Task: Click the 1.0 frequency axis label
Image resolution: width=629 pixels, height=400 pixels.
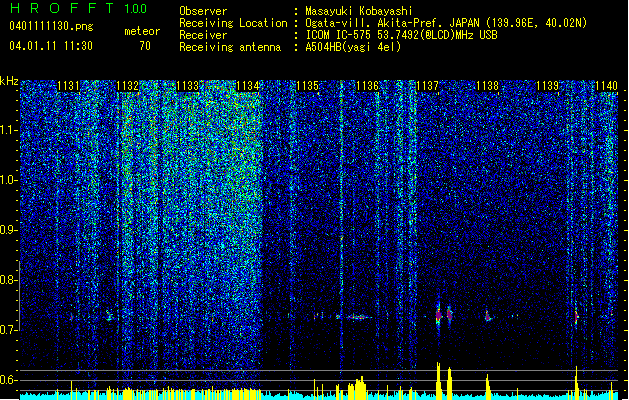Action: tap(8, 180)
